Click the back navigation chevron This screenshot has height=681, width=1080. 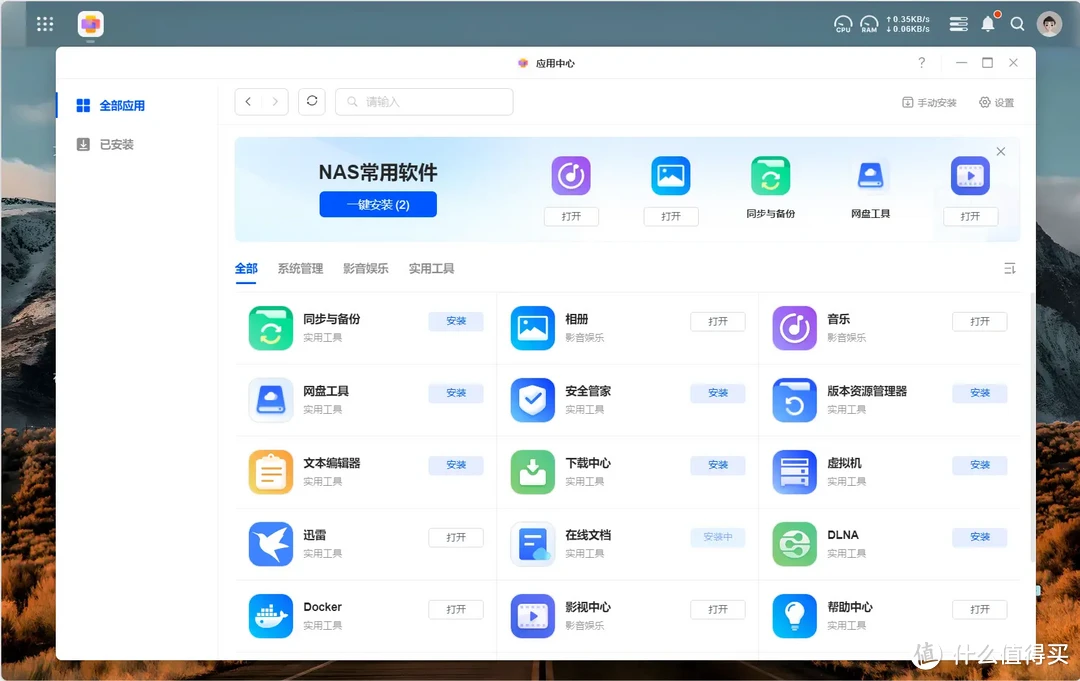(248, 101)
